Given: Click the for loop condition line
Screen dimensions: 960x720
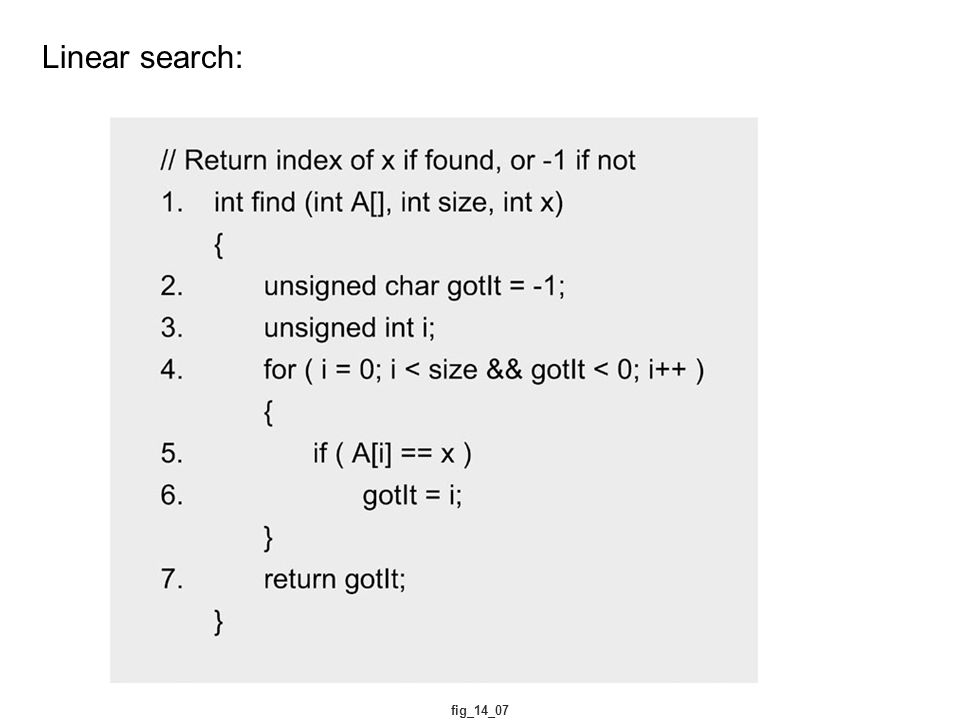Looking at the screenshot, I should (484, 370).
